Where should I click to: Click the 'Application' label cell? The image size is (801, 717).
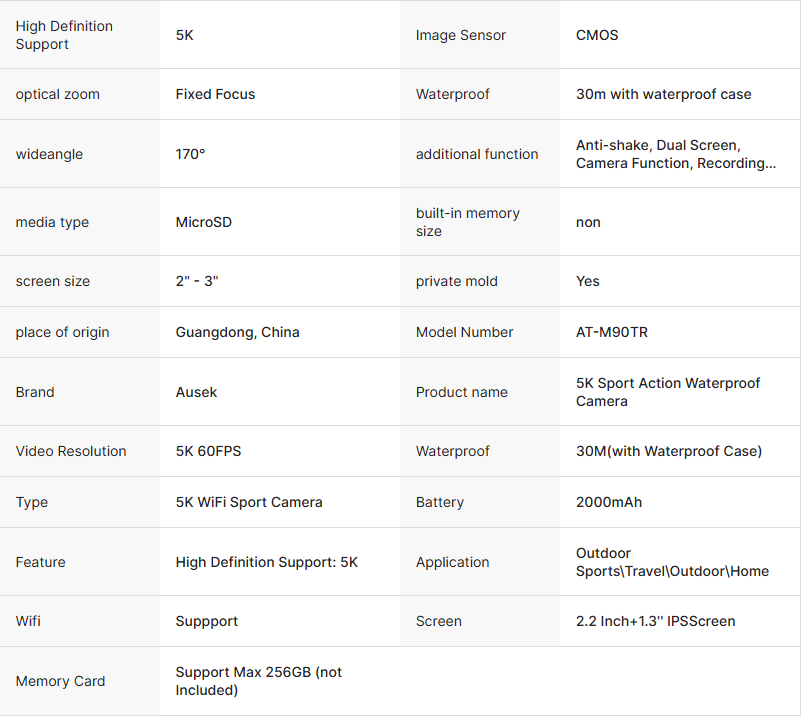click(452, 562)
